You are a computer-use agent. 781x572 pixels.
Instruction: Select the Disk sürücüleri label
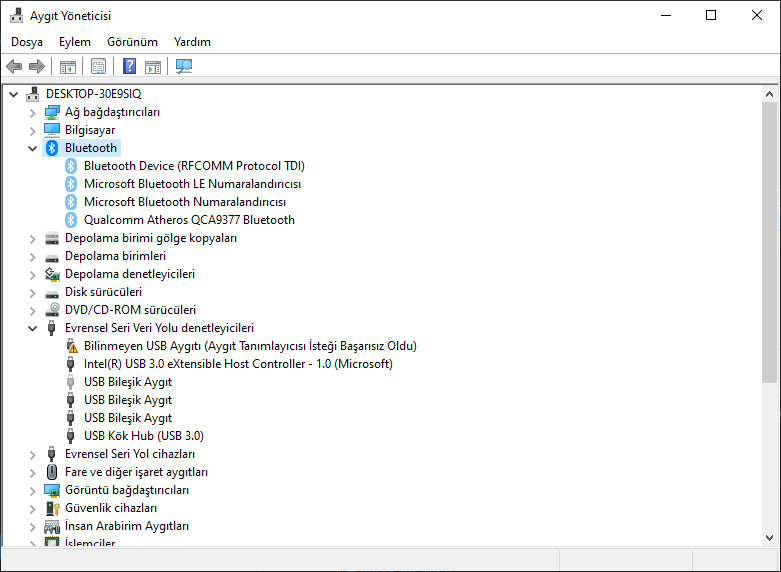click(x=103, y=292)
